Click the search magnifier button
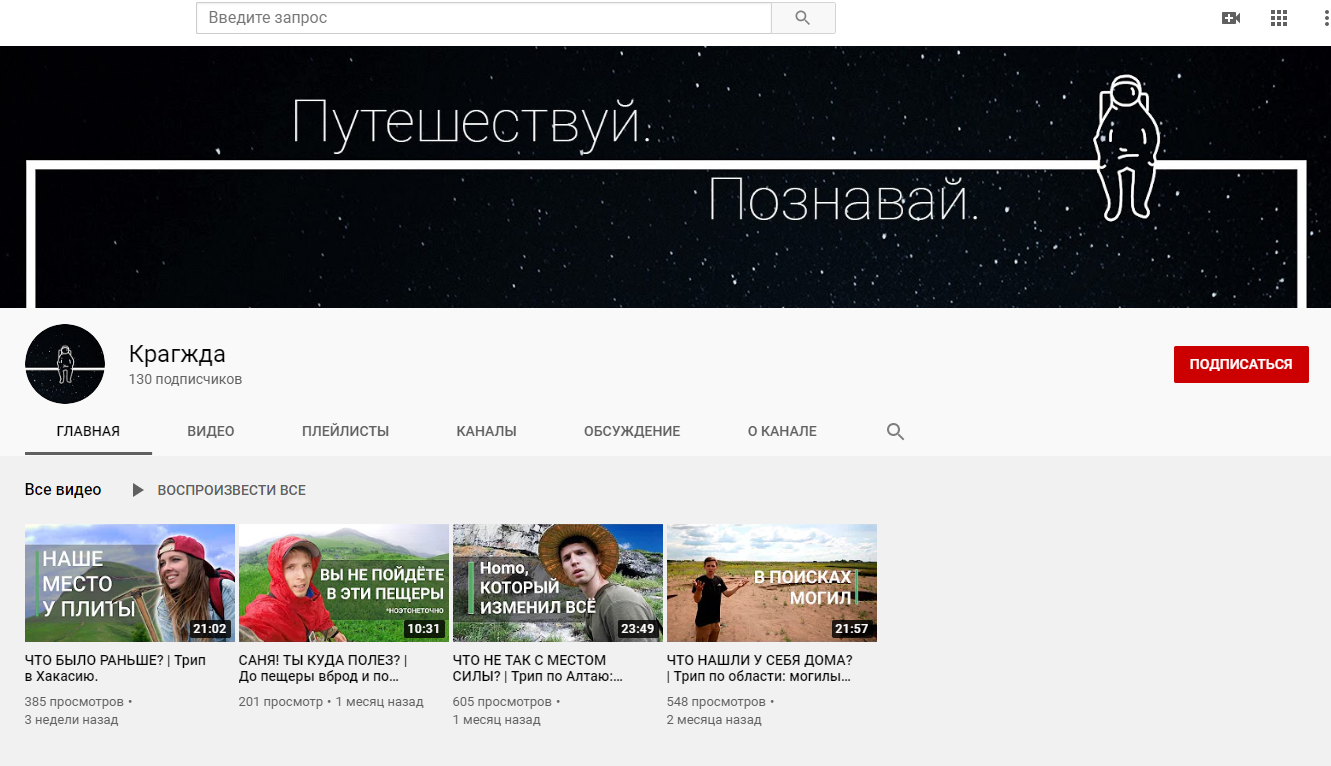Viewport: 1331px width, 766px height. point(803,18)
